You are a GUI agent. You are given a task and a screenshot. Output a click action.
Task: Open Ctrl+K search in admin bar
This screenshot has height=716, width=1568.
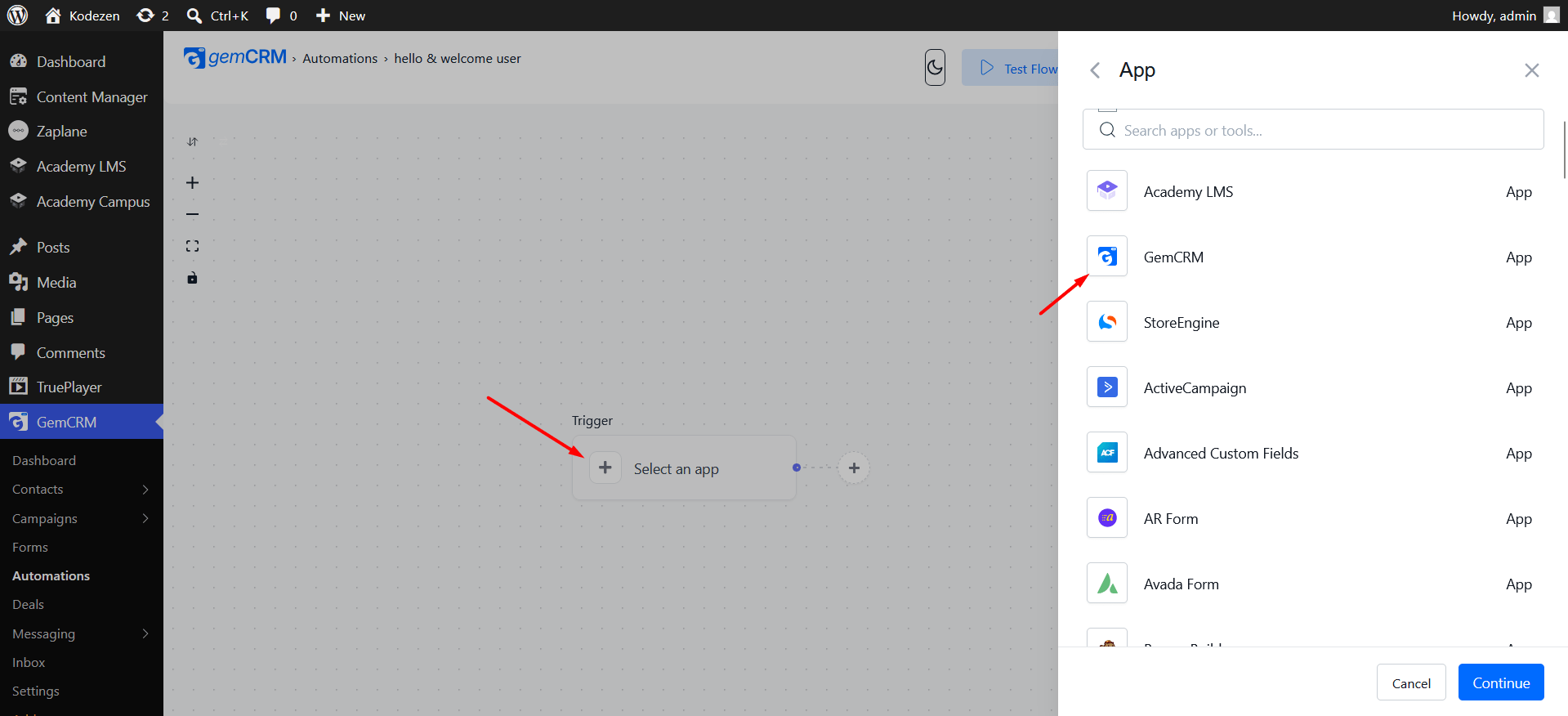[x=217, y=16]
